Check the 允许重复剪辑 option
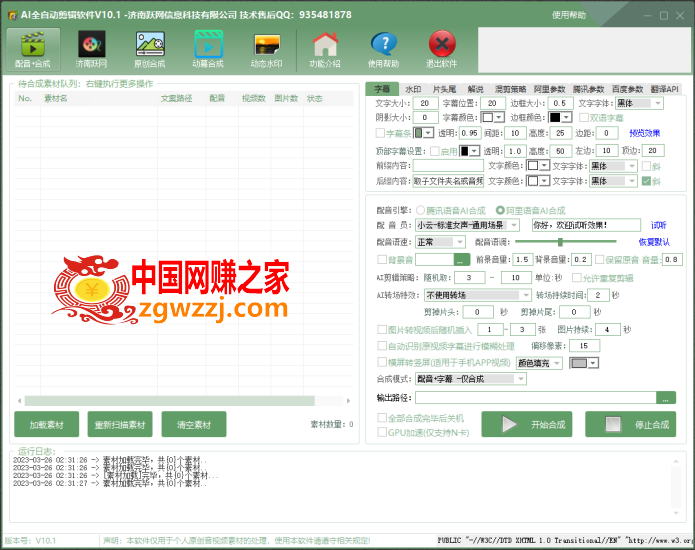Viewport: 695px width, 550px height. point(577,278)
